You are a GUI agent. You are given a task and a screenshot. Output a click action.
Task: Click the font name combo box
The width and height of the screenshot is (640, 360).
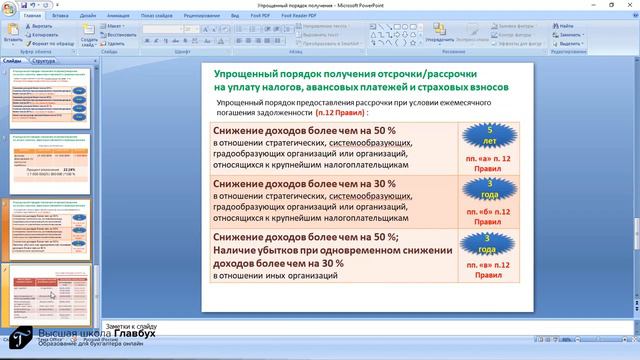tap(162, 29)
